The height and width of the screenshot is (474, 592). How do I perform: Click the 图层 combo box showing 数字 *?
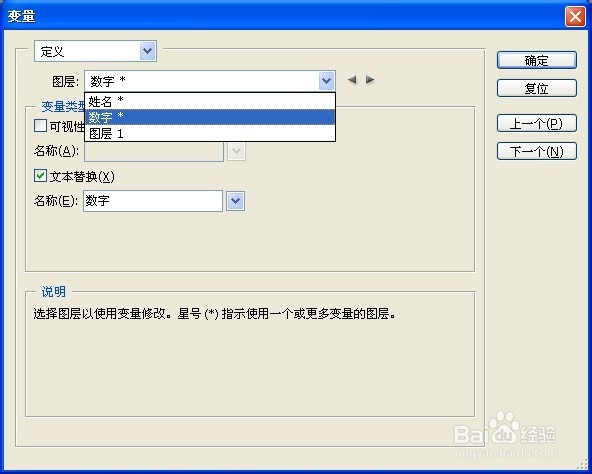(x=210, y=81)
